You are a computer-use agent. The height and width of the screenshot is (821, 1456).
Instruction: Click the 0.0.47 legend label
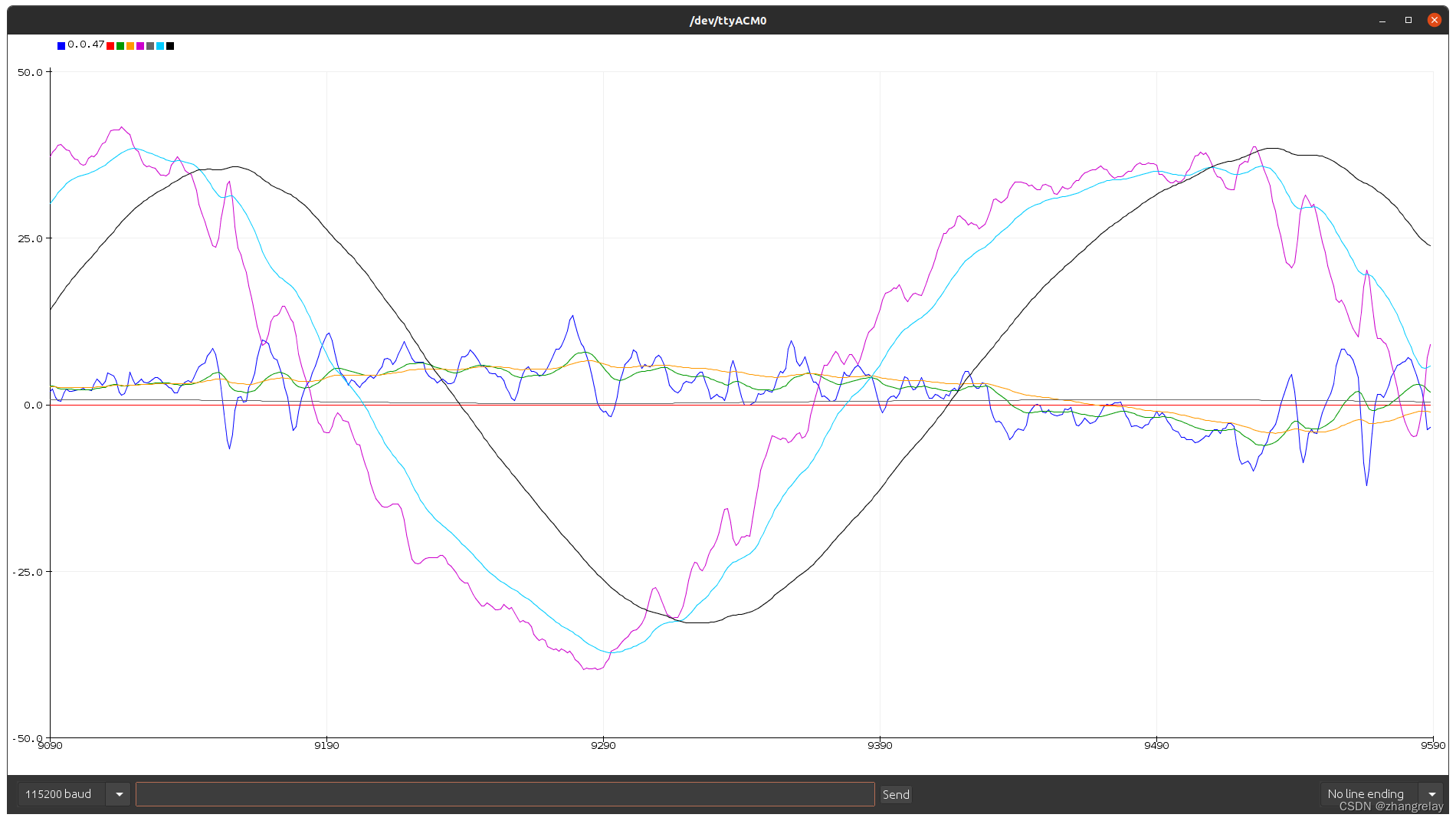click(x=86, y=44)
